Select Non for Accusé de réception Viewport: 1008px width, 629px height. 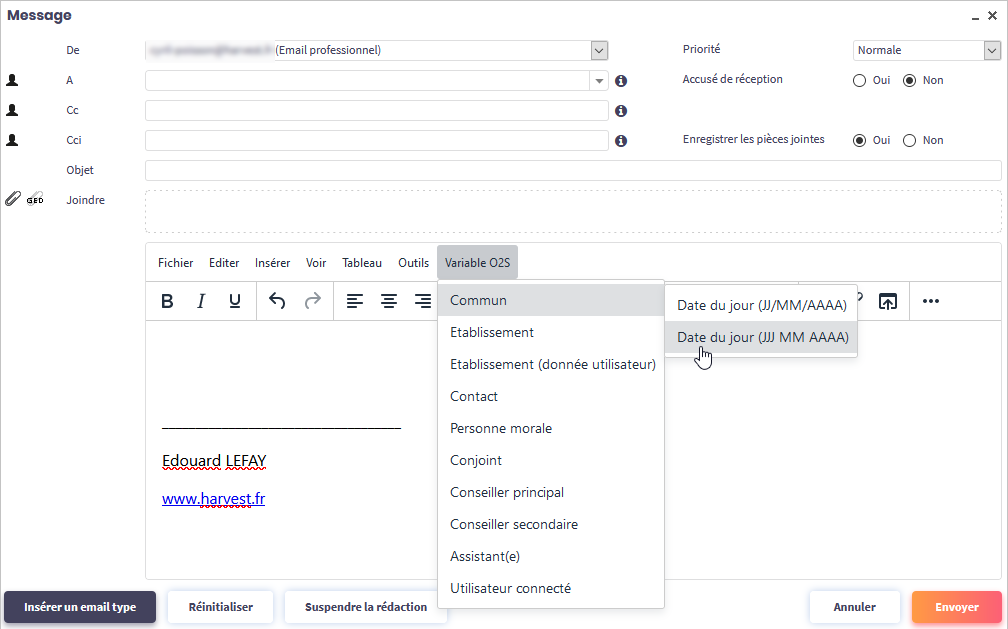click(x=910, y=81)
